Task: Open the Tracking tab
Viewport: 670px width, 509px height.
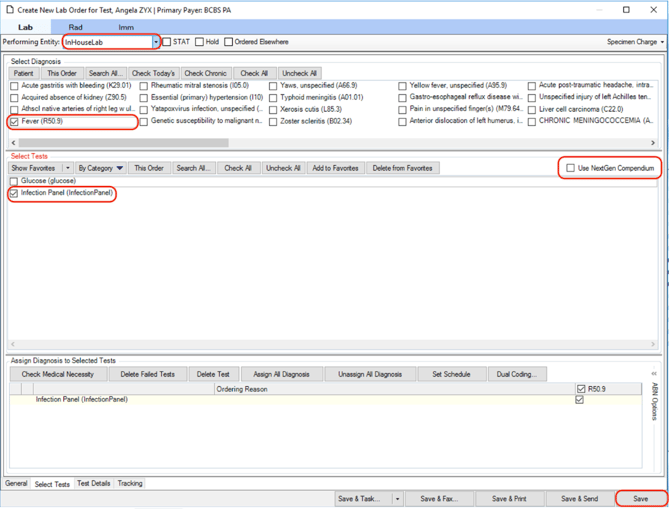Action: pos(130,483)
